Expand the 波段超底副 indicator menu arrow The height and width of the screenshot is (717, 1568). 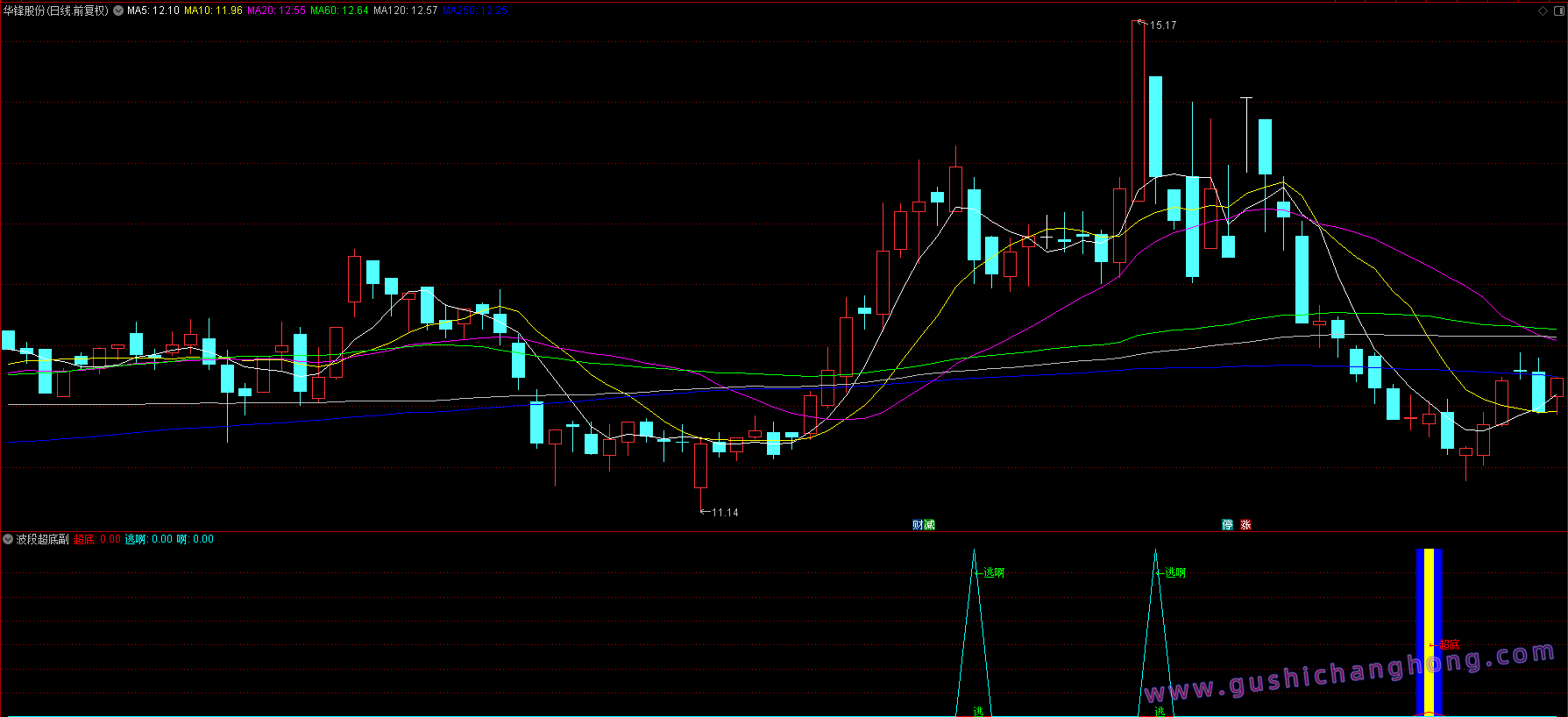coord(8,539)
